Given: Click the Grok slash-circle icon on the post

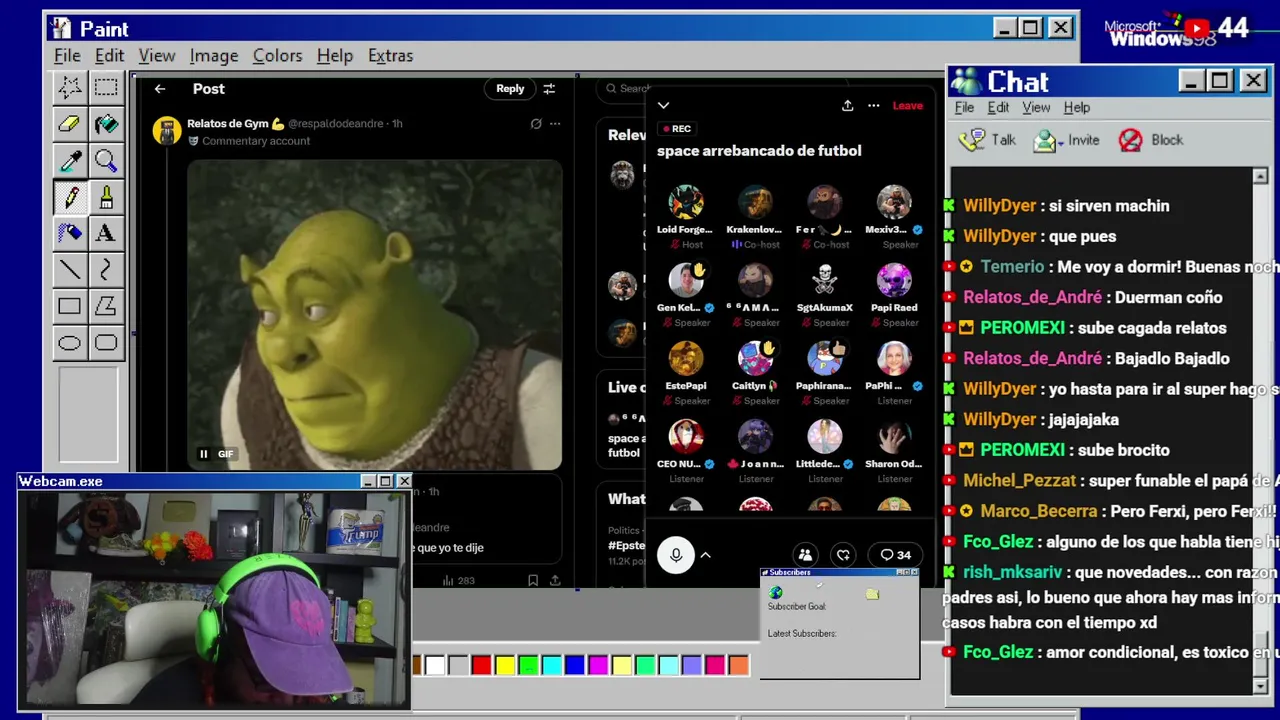Looking at the screenshot, I should pos(536,124).
